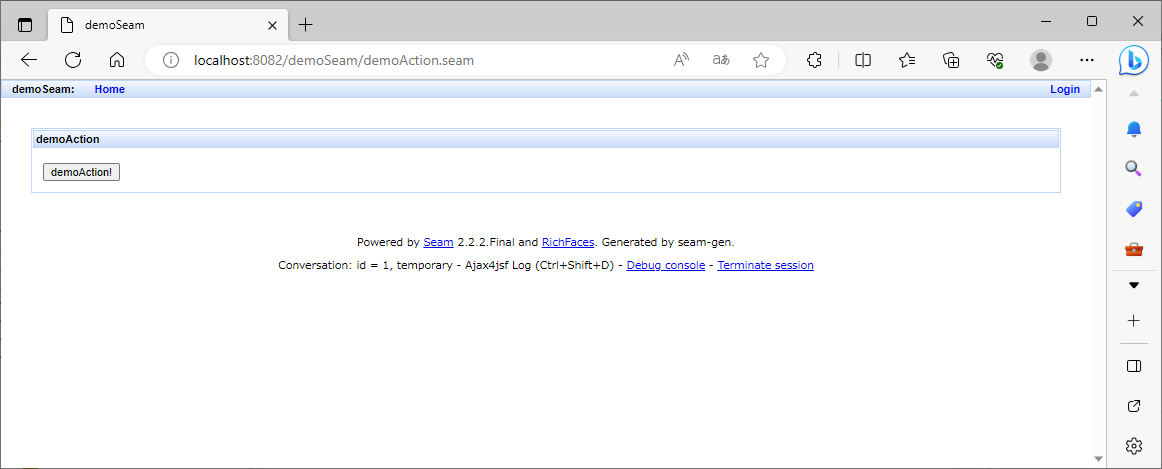This screenshot has width=1162, height=469.
Task: Toggle split screen view icon
Action: (863, 60)
